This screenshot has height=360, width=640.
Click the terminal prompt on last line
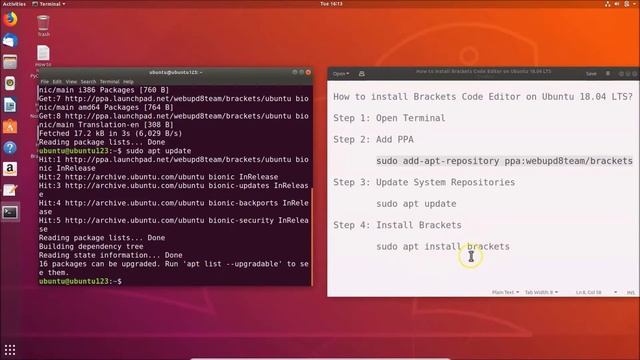80,281
